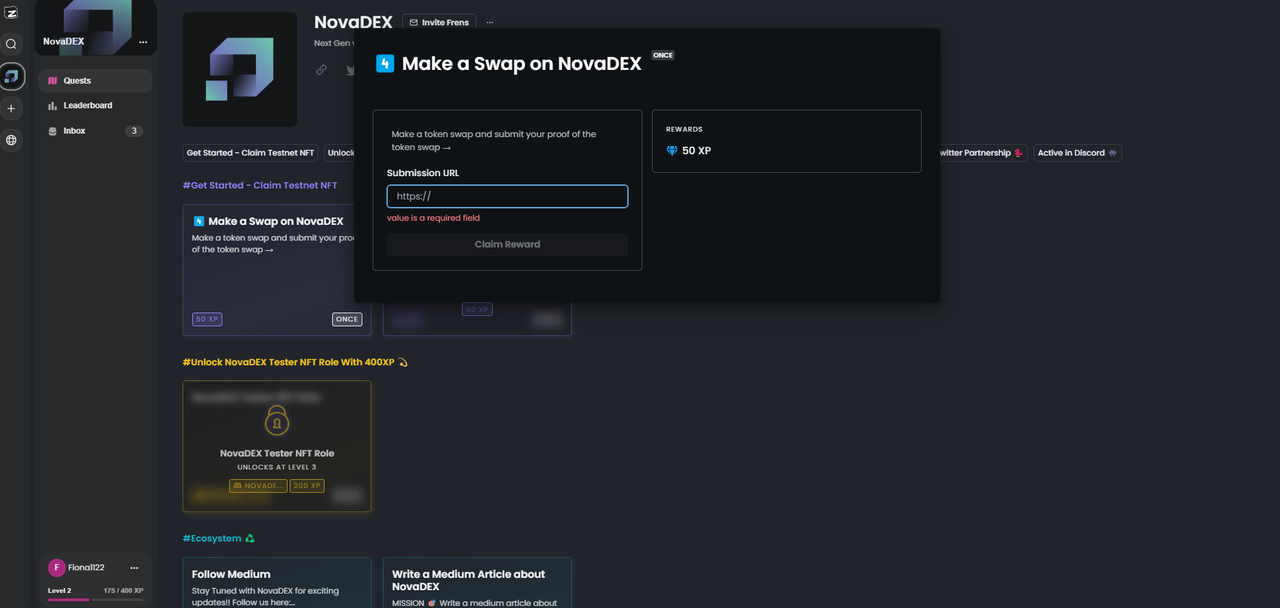Select the NovaDEX community icon in sidebar
This screenshot has height=608, width=1280.
tap(11, 76)
